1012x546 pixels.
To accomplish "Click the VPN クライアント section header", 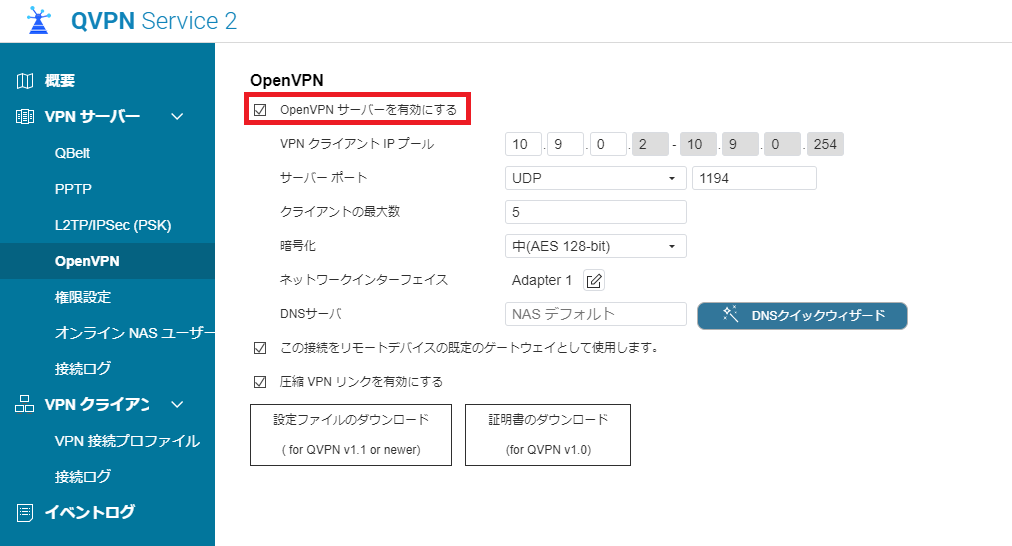I will coord(97,405).
